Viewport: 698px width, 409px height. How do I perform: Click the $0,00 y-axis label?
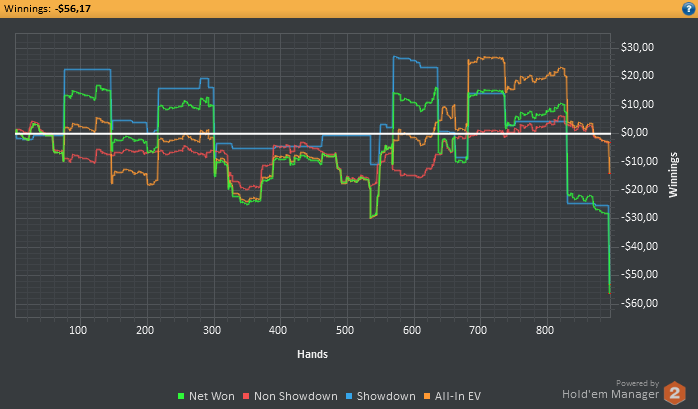coord(634,133)
